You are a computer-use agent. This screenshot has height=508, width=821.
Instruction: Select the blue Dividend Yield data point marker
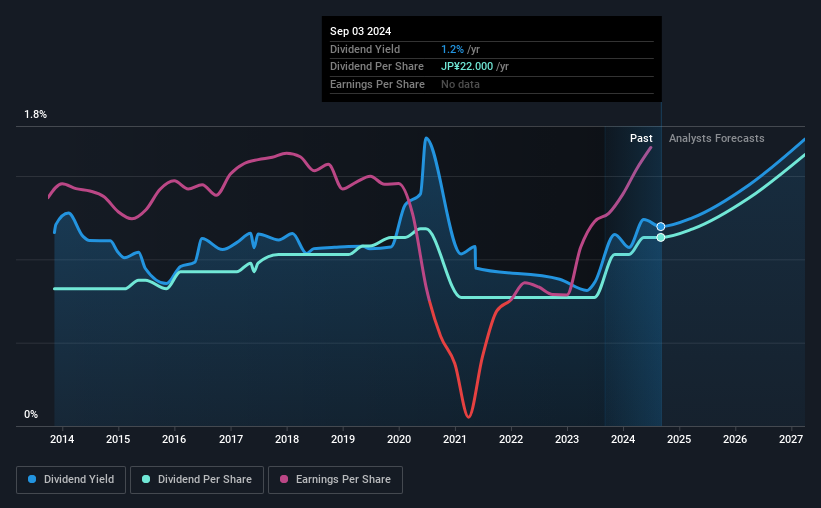pos(661,227)
